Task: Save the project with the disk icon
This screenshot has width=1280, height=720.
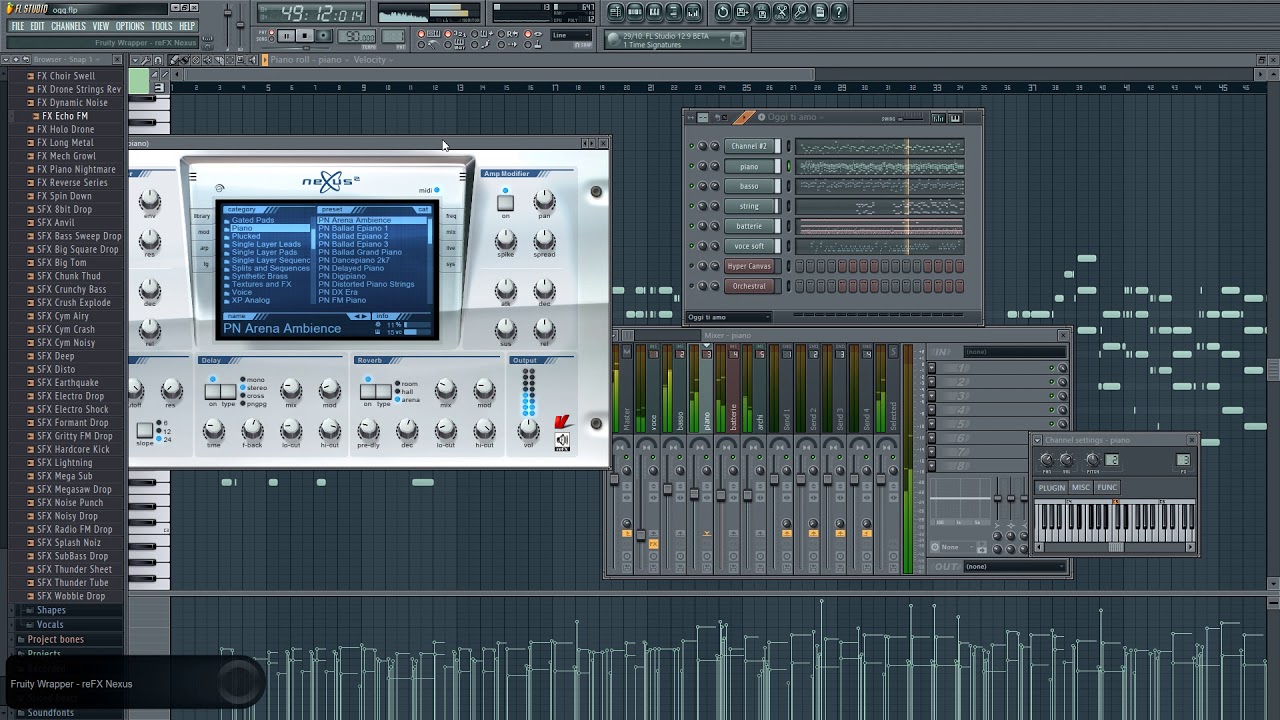Action: pos(743,12)
